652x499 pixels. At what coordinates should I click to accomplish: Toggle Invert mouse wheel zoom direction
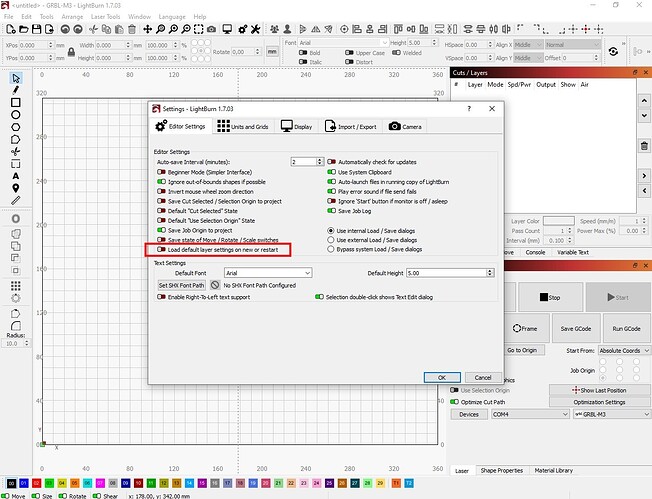coord(161,192)
